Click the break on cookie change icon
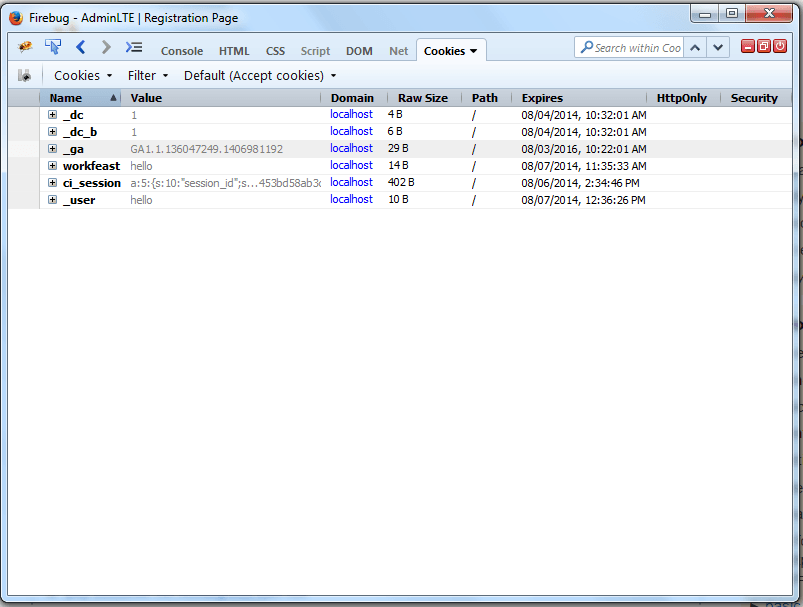 pos(24,76)
